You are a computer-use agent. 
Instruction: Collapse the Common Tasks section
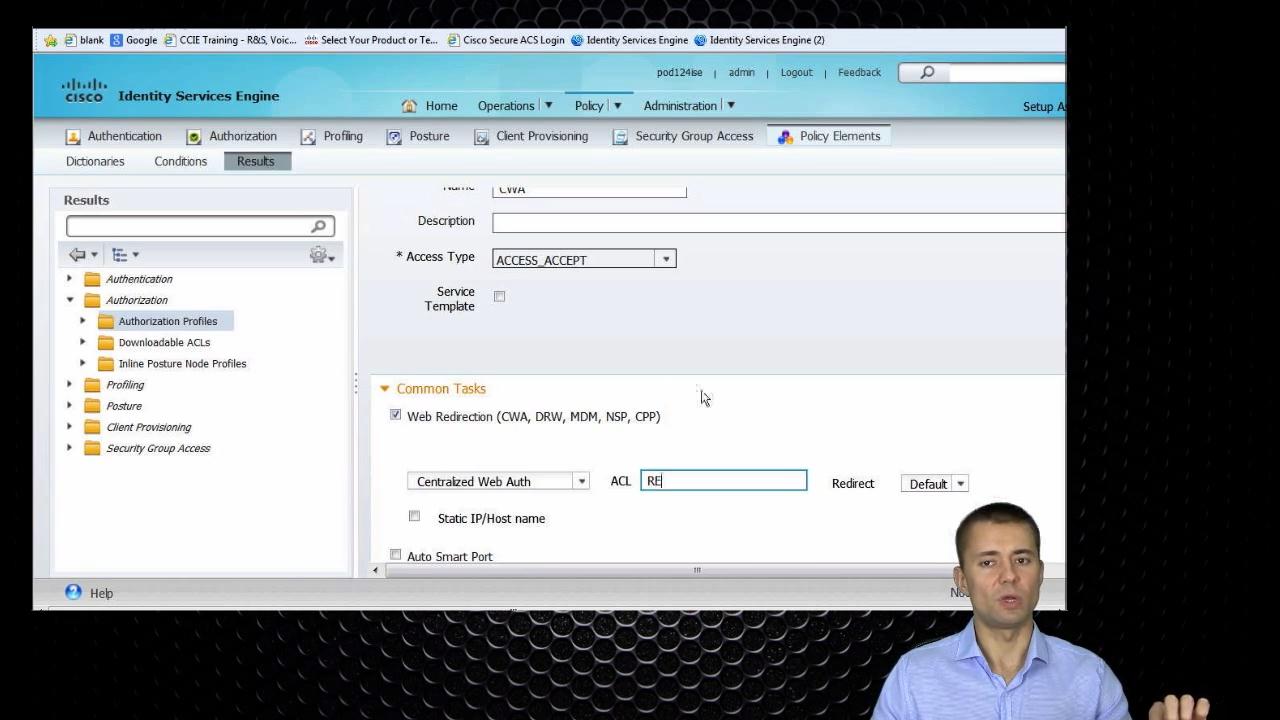click(384, 389)
